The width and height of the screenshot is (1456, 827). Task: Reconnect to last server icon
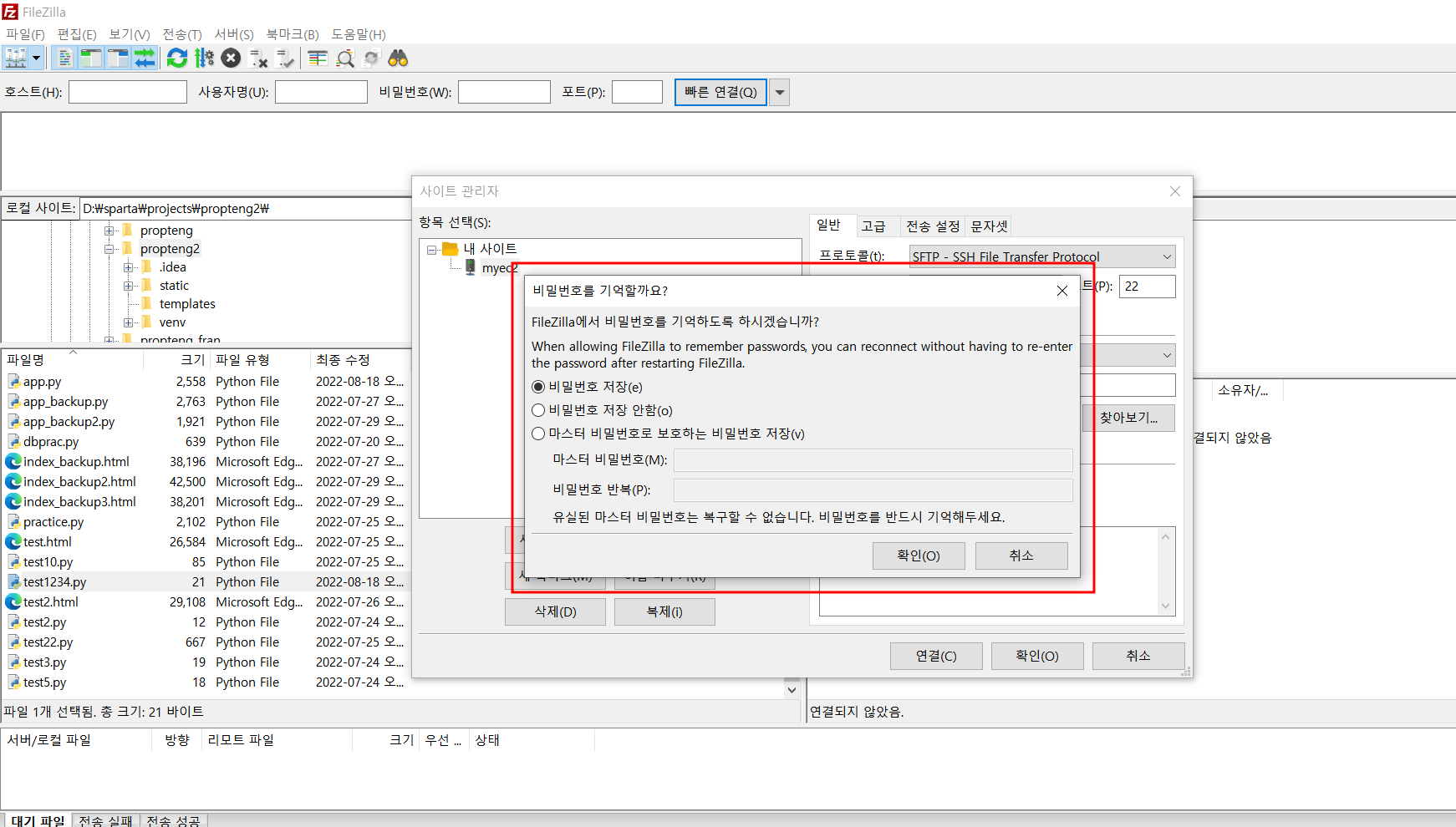pos(286,58)
